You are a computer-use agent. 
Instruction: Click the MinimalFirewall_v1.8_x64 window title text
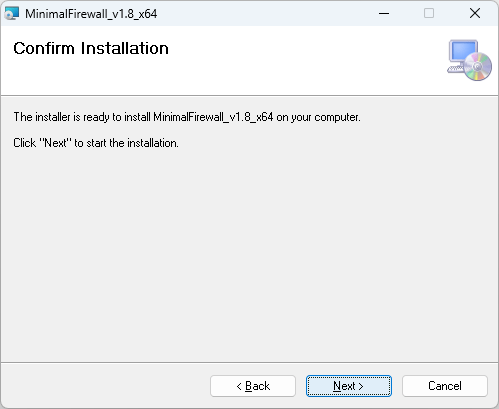click(x=91, y=14)
